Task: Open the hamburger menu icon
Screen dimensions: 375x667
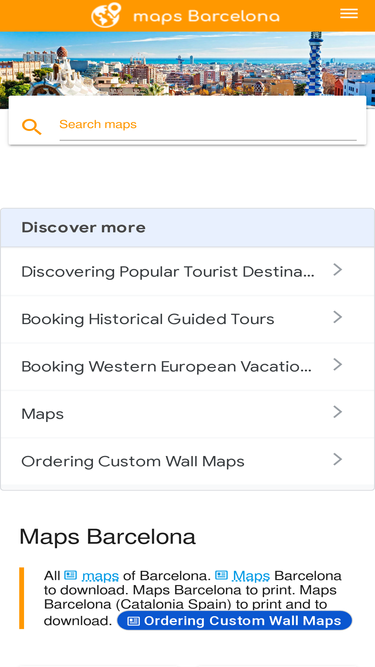Action: point(349,14)
